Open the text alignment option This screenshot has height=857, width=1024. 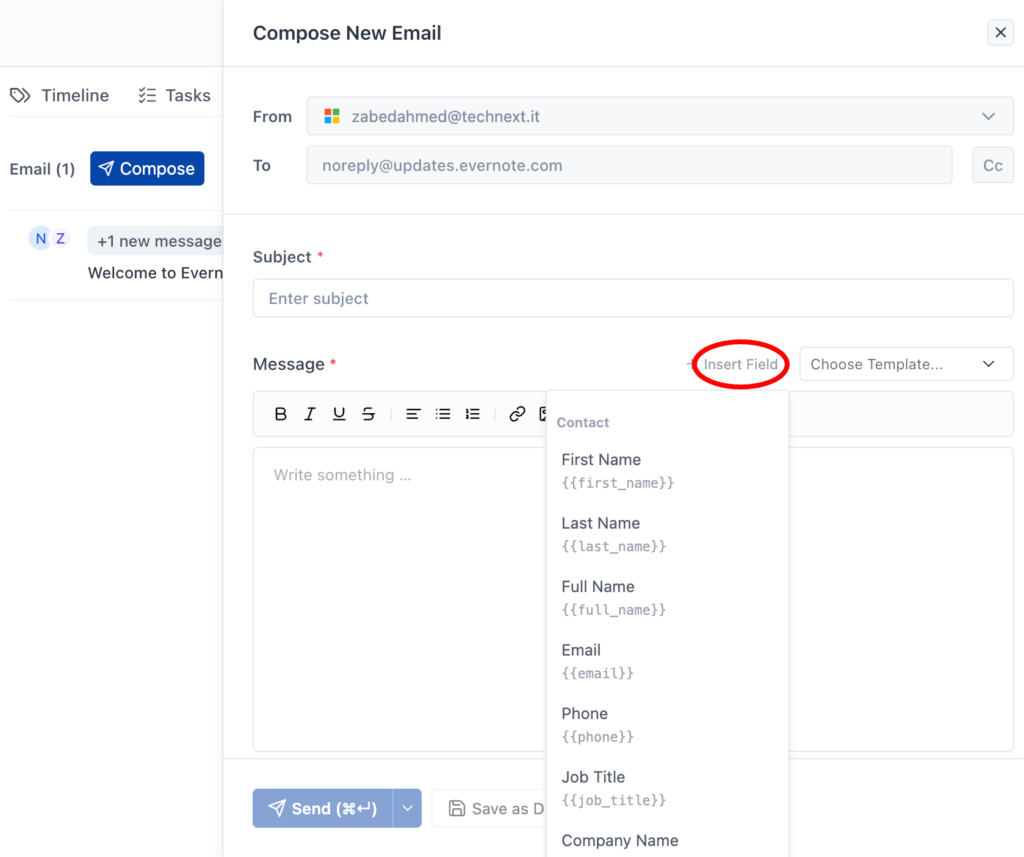(413, 413)
